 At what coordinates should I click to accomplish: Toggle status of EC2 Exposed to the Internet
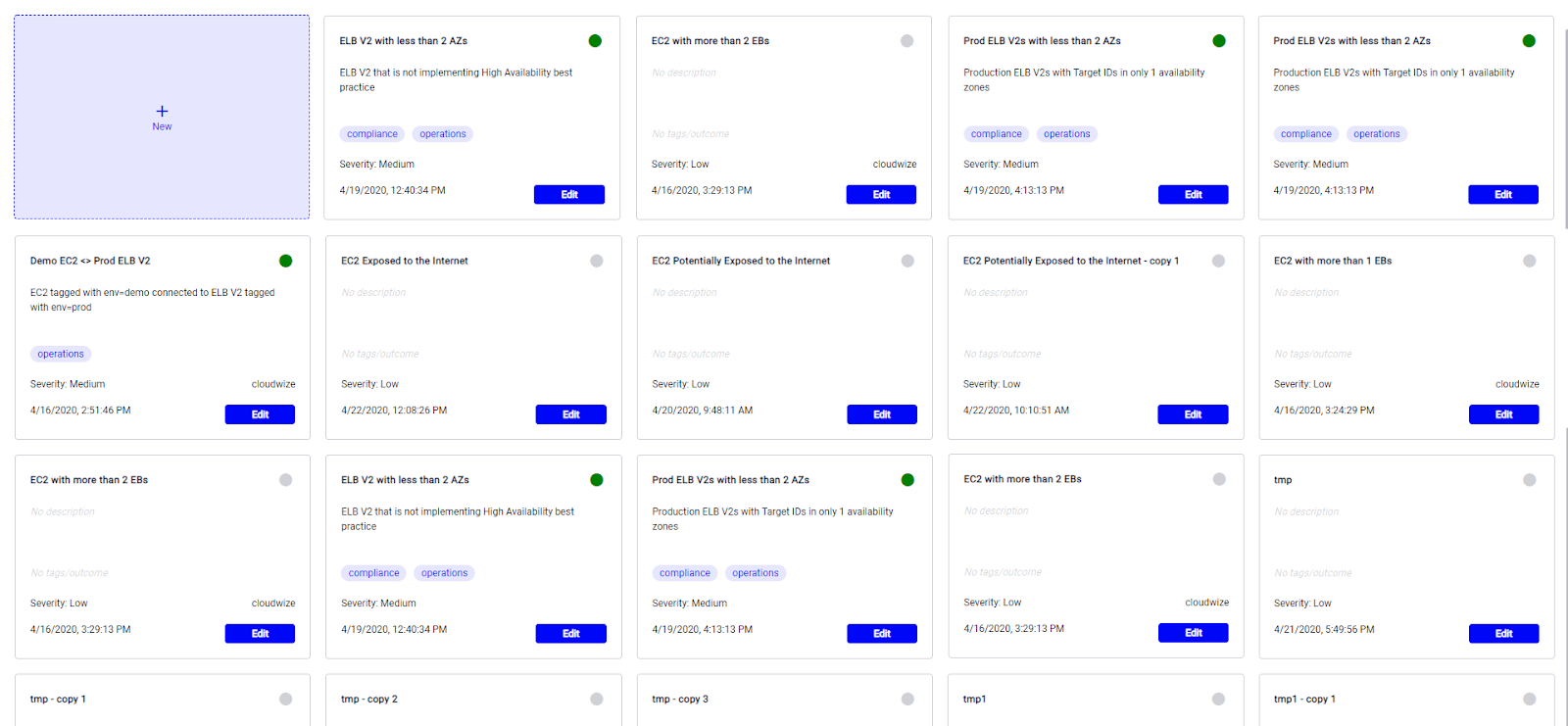tap(596, 261)
